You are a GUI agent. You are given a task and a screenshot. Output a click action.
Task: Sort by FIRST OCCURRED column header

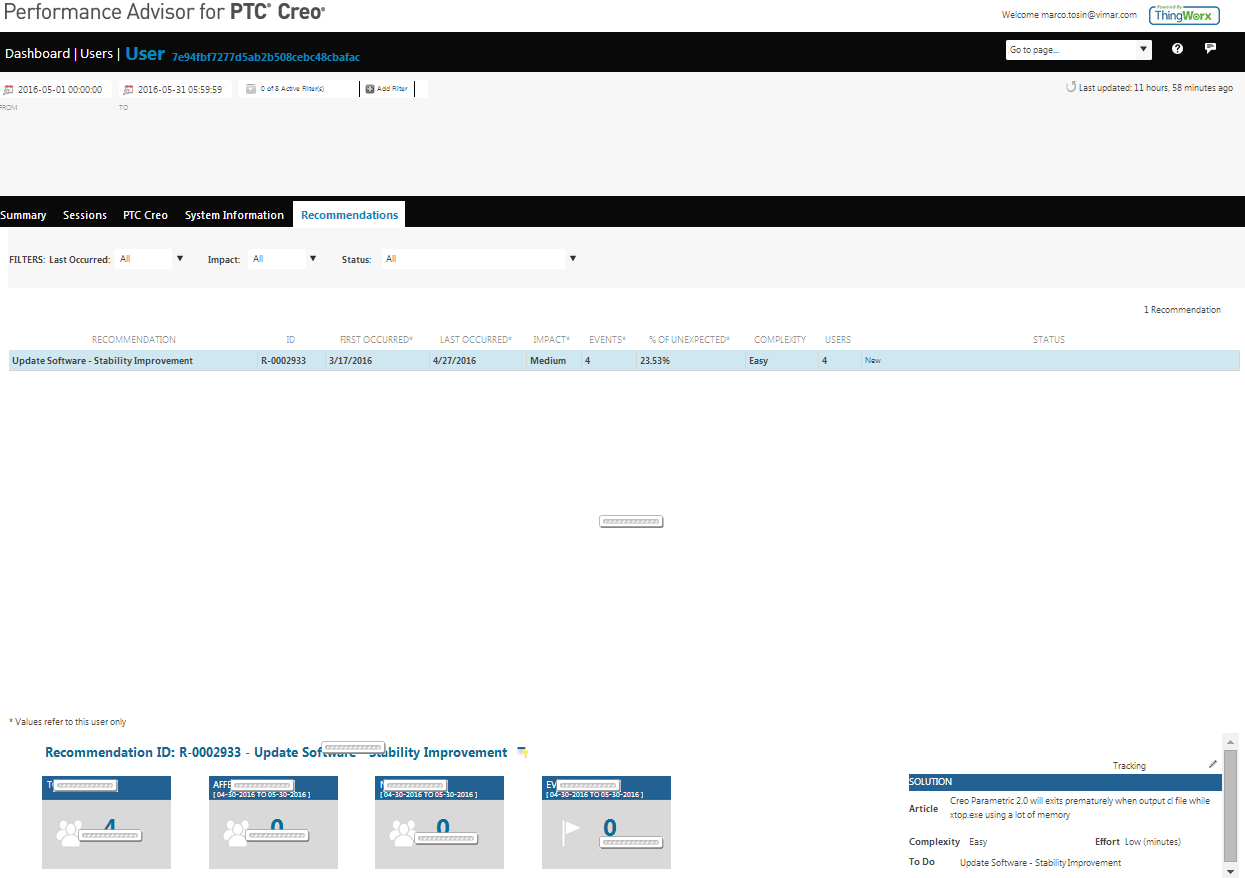tap(376, 340)
